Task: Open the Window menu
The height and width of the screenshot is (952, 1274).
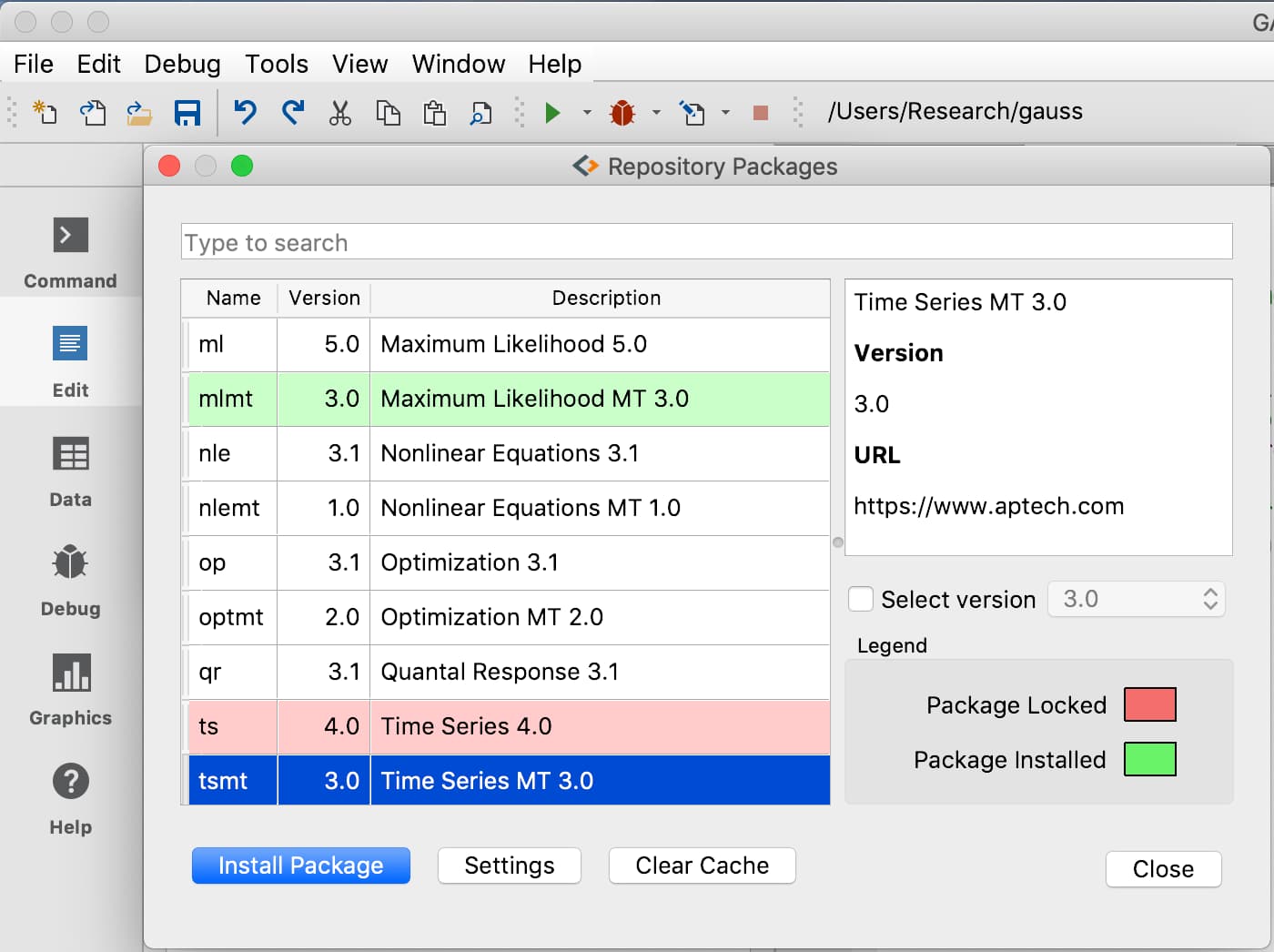Action: (x=458, y=64)
